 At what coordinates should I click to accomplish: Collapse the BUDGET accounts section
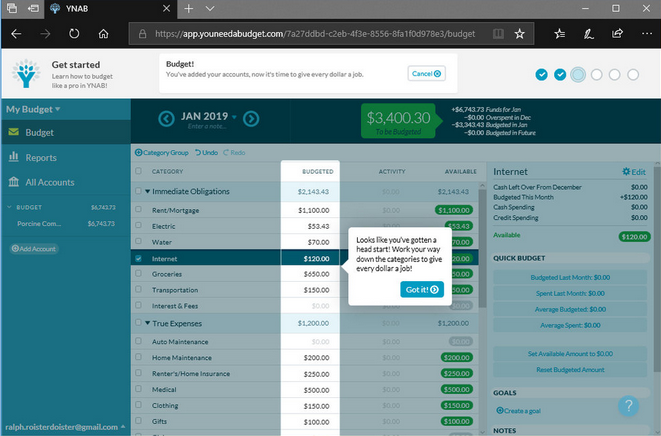pyautogui.click(x=9, y=207)
